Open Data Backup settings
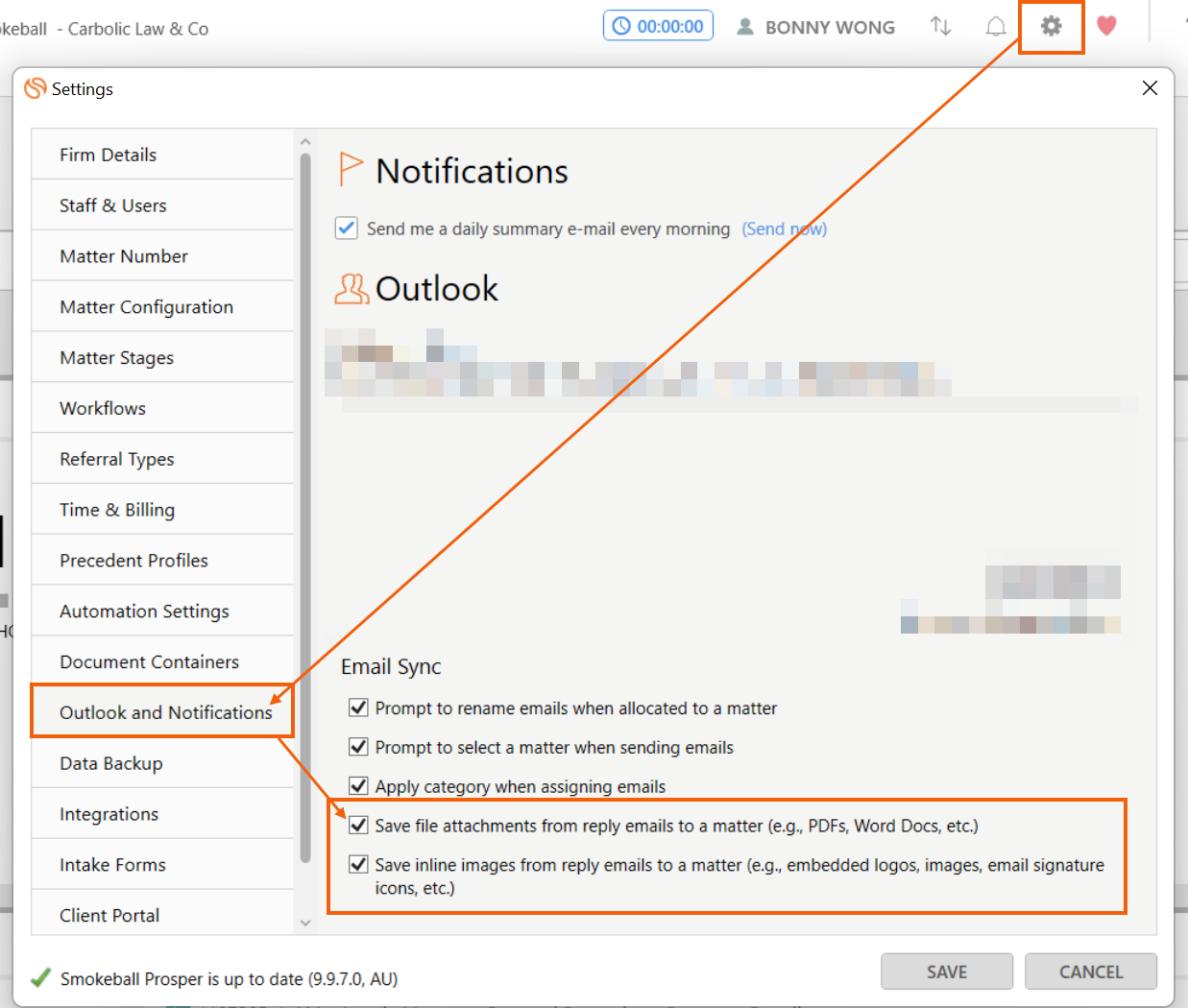The width and height of the screenshot is (1188, 1008). [162, 763]
